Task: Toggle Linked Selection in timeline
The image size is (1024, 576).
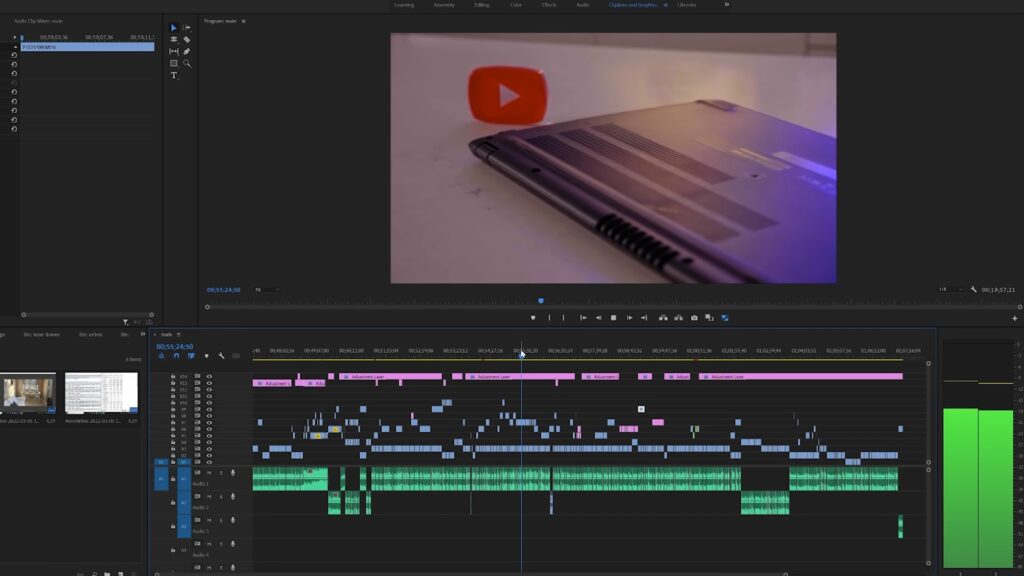Action: (x=191, y=356)
